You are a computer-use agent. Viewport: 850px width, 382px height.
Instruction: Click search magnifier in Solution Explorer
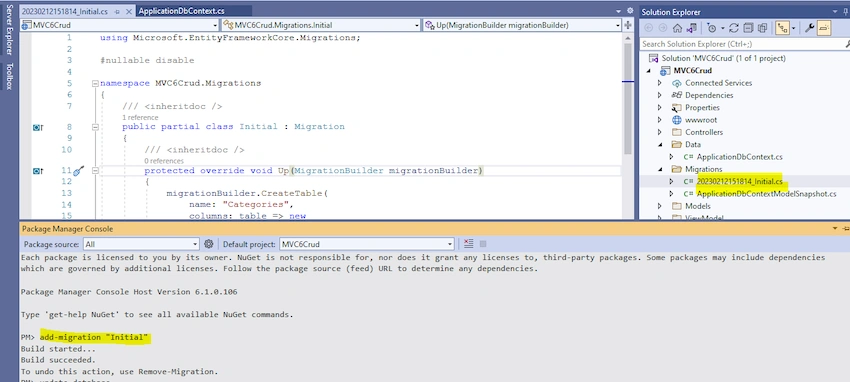[848, 44]
